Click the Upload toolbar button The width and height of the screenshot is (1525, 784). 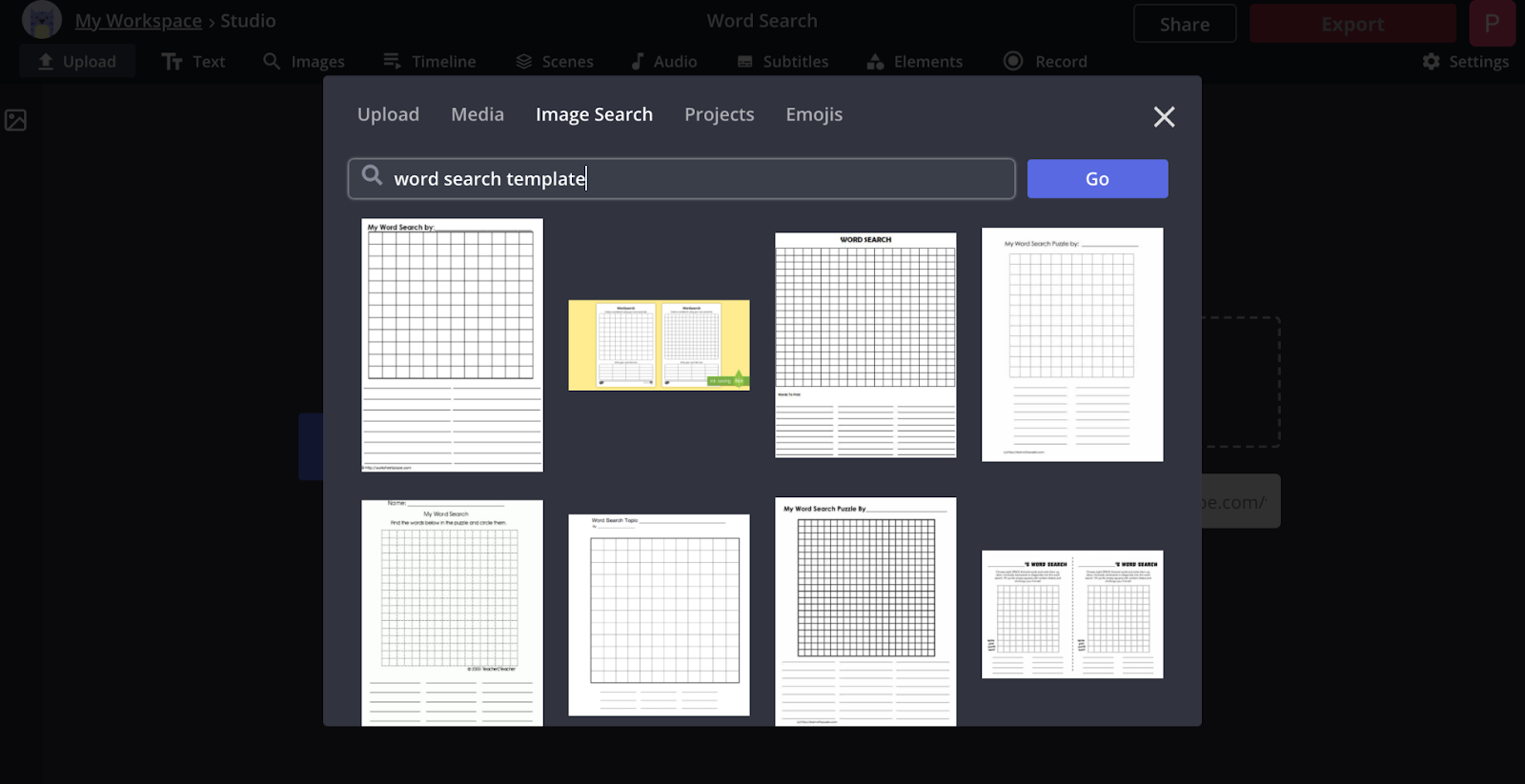click(x=77, y=62)
